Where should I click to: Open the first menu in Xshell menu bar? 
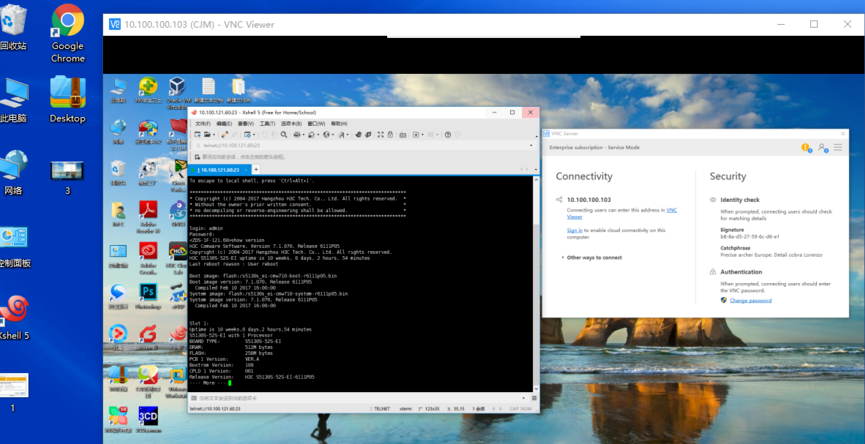[202, 123]
